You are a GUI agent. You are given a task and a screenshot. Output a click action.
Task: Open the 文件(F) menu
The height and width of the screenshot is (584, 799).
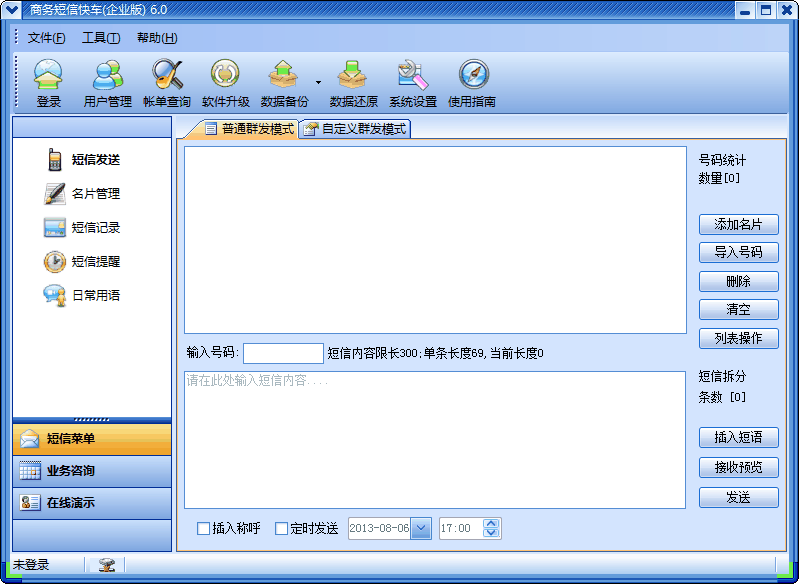46,38
